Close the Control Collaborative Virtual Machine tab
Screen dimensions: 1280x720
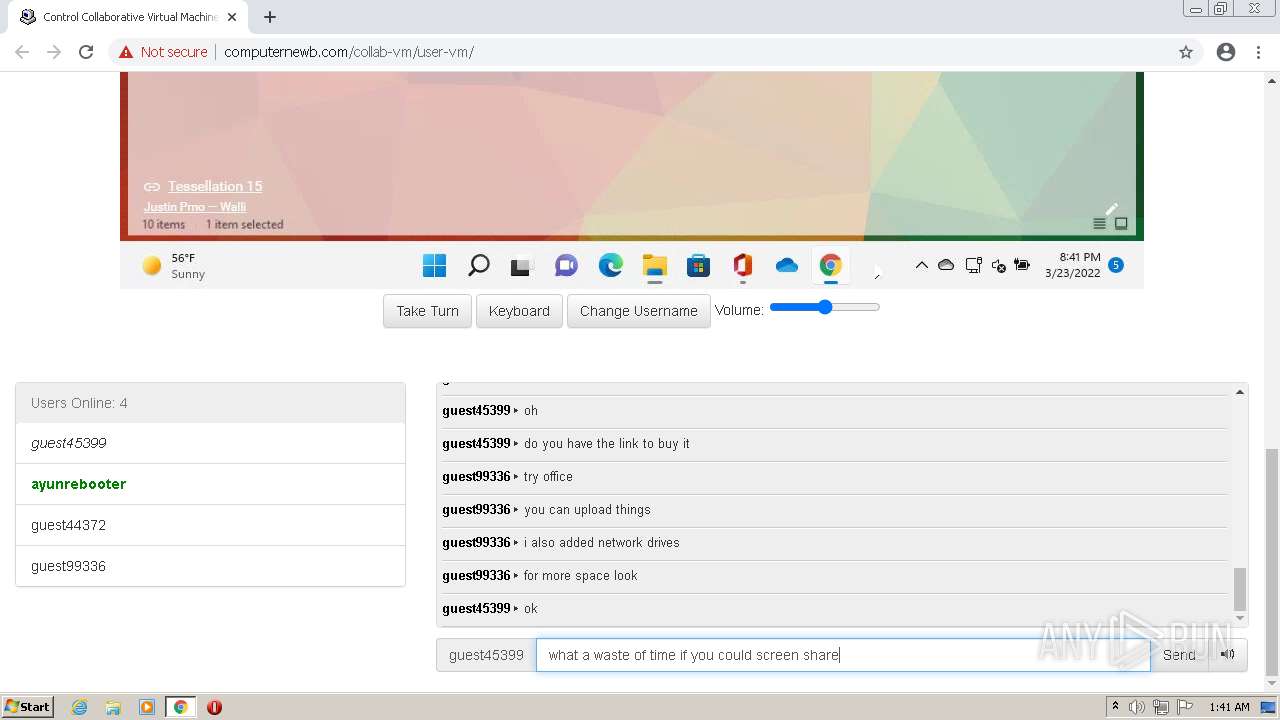232,17
